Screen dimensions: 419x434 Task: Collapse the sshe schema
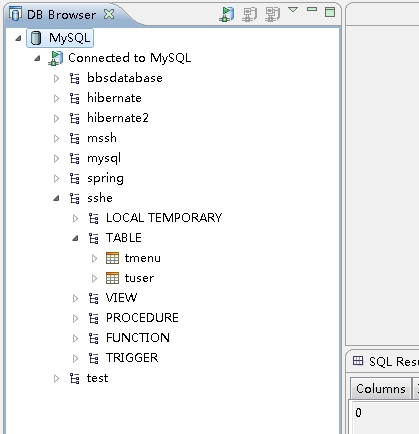click(x=56, y=199)
